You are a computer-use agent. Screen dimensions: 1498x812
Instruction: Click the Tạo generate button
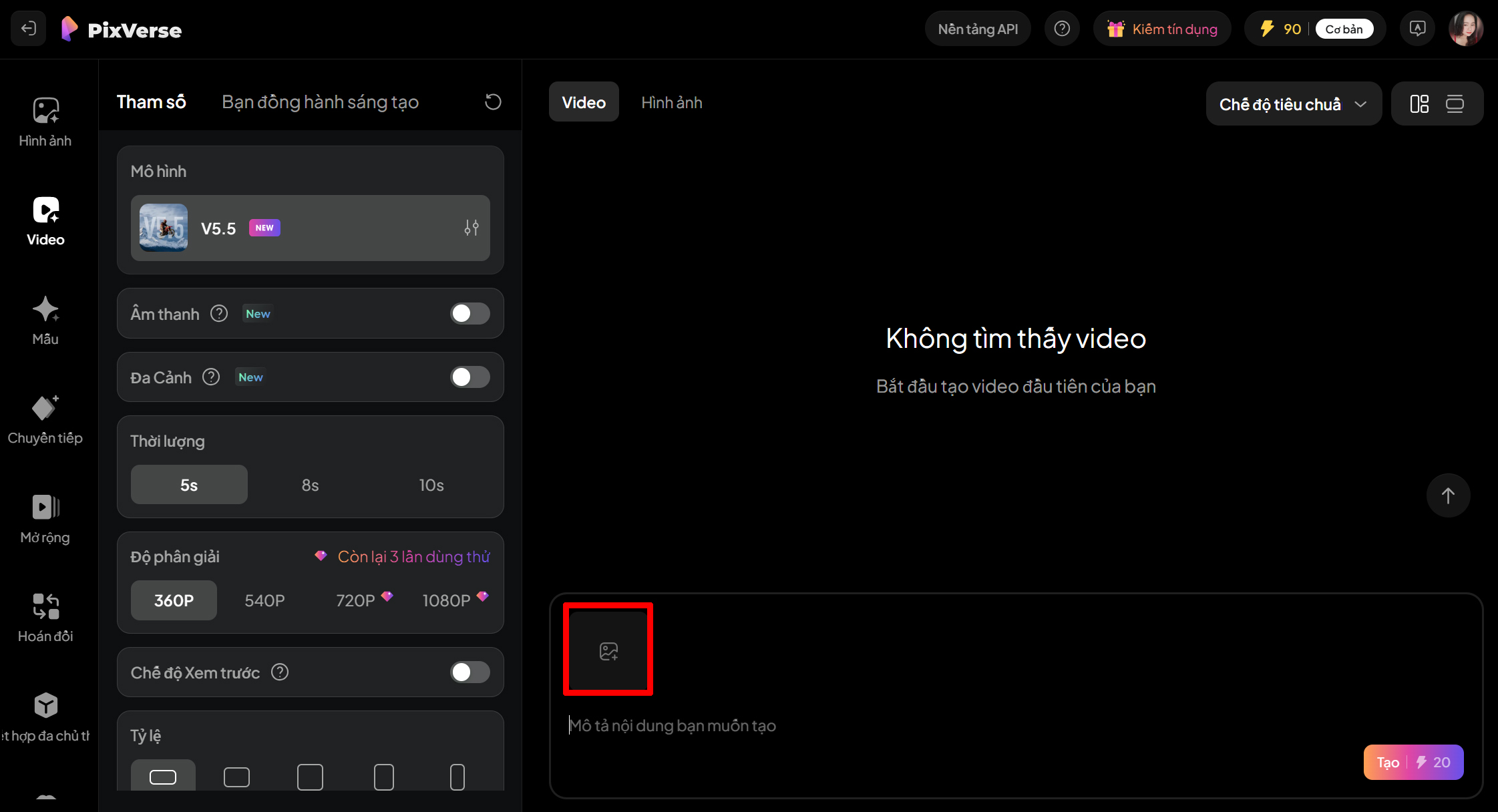coord(1413,762)
